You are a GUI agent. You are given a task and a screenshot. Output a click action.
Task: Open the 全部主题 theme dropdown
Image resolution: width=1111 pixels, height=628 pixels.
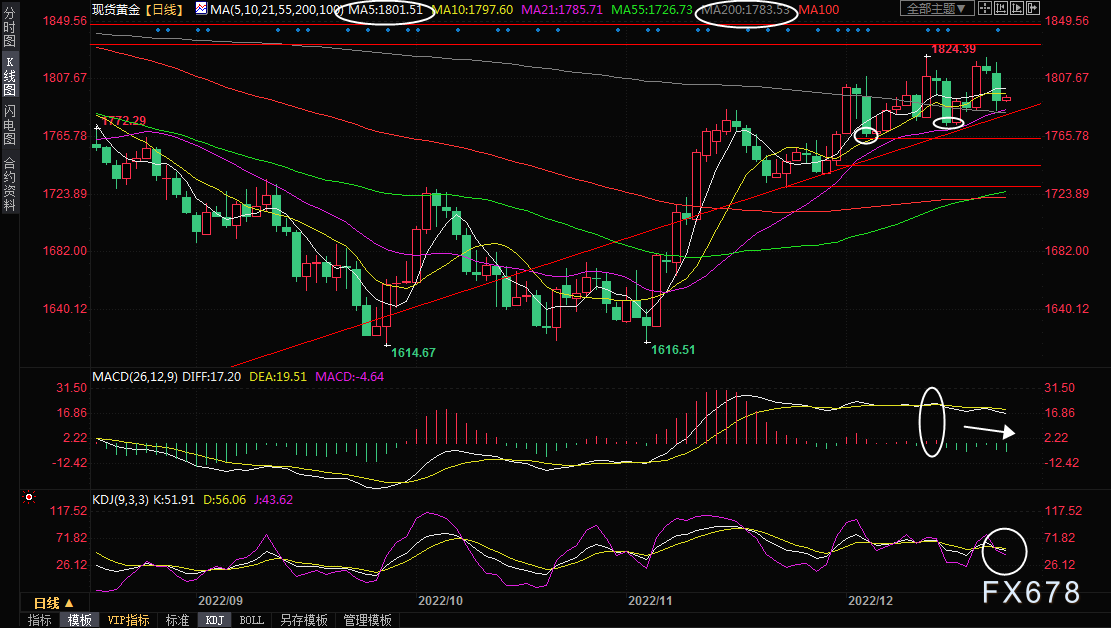click(x=936, y=9)
